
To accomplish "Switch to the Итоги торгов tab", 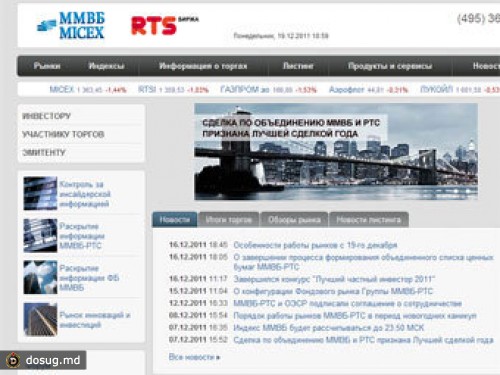I will click(228, 220).
